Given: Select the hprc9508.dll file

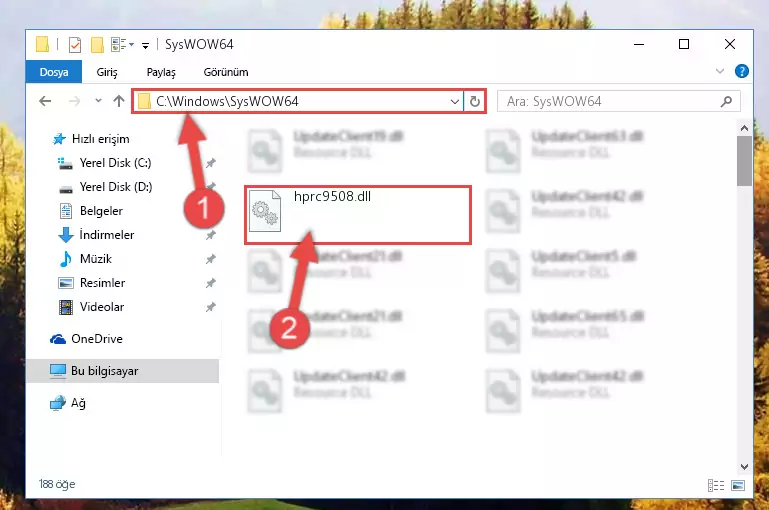Looking at the screenshot, I should 358,215.
